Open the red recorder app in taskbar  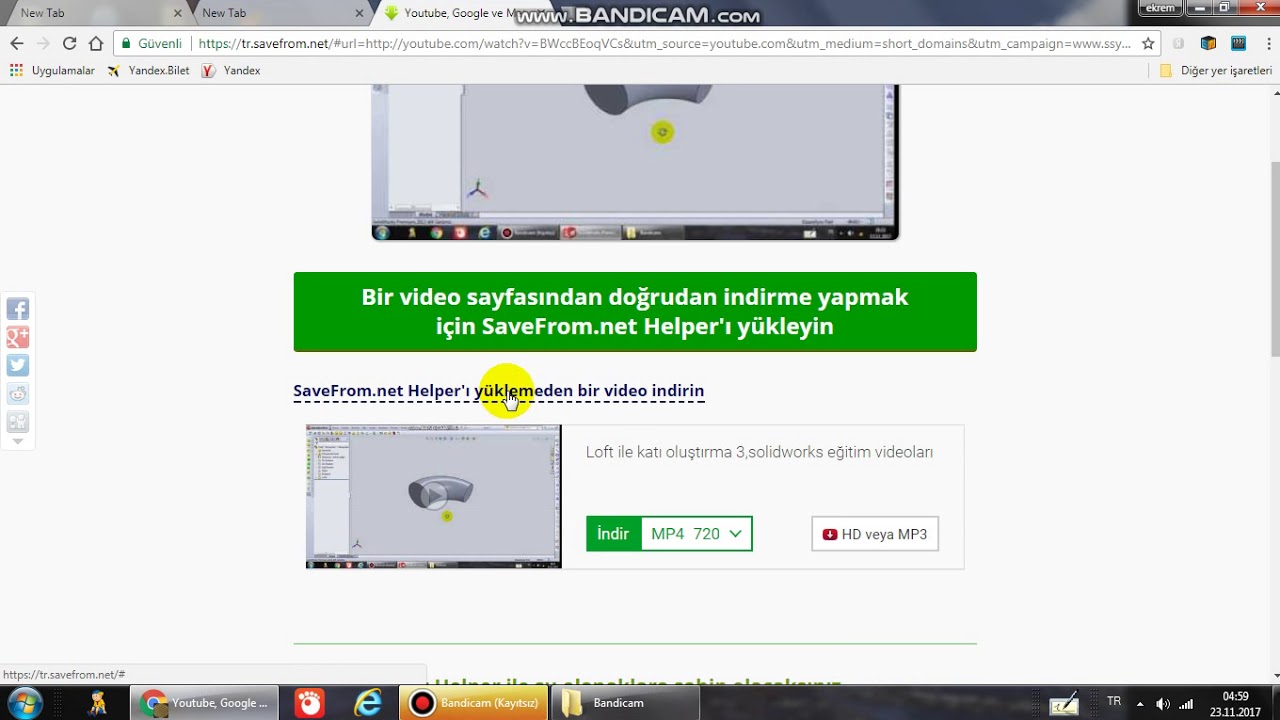pyautogui.click(x=310, y=703)
